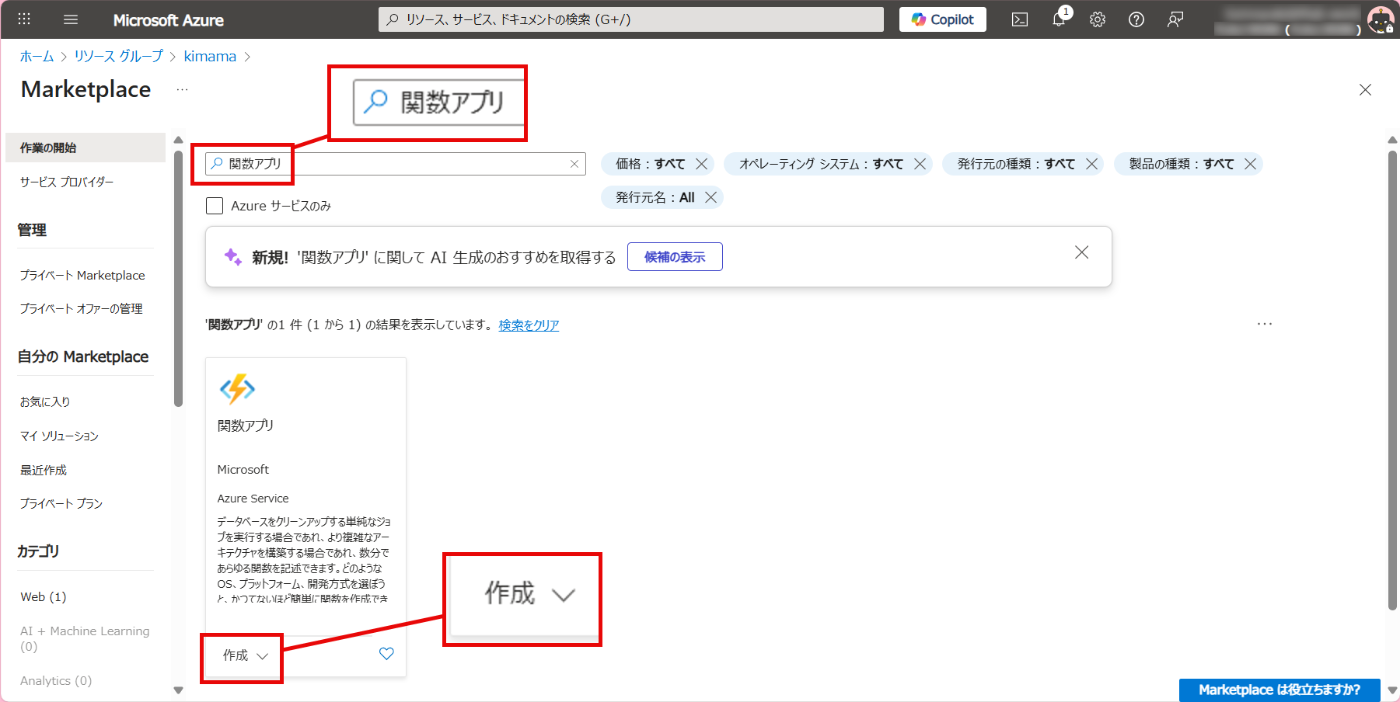Click the Copilot button
This screenshot has height=702, width=1400.
(943, 20)
